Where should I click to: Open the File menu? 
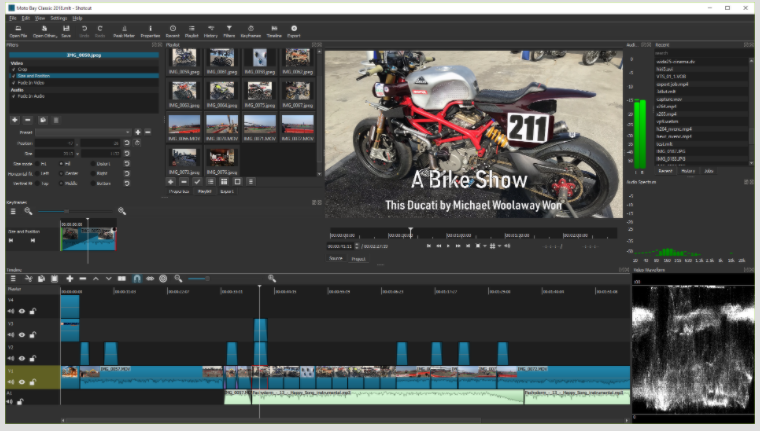pyautogui.click(x=13, y=18)
